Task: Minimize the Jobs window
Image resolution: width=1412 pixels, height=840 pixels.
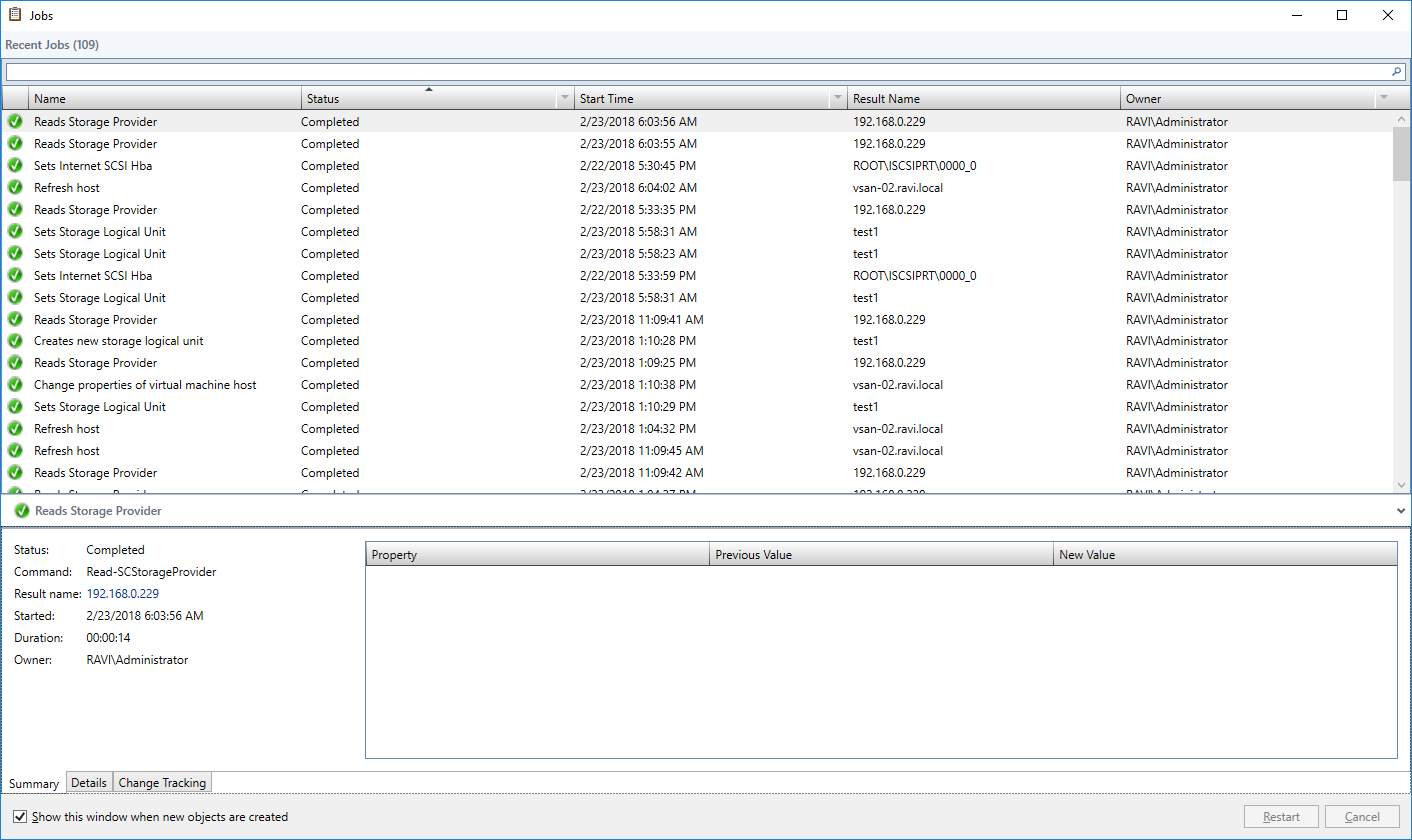Action: pos(1296,15)
